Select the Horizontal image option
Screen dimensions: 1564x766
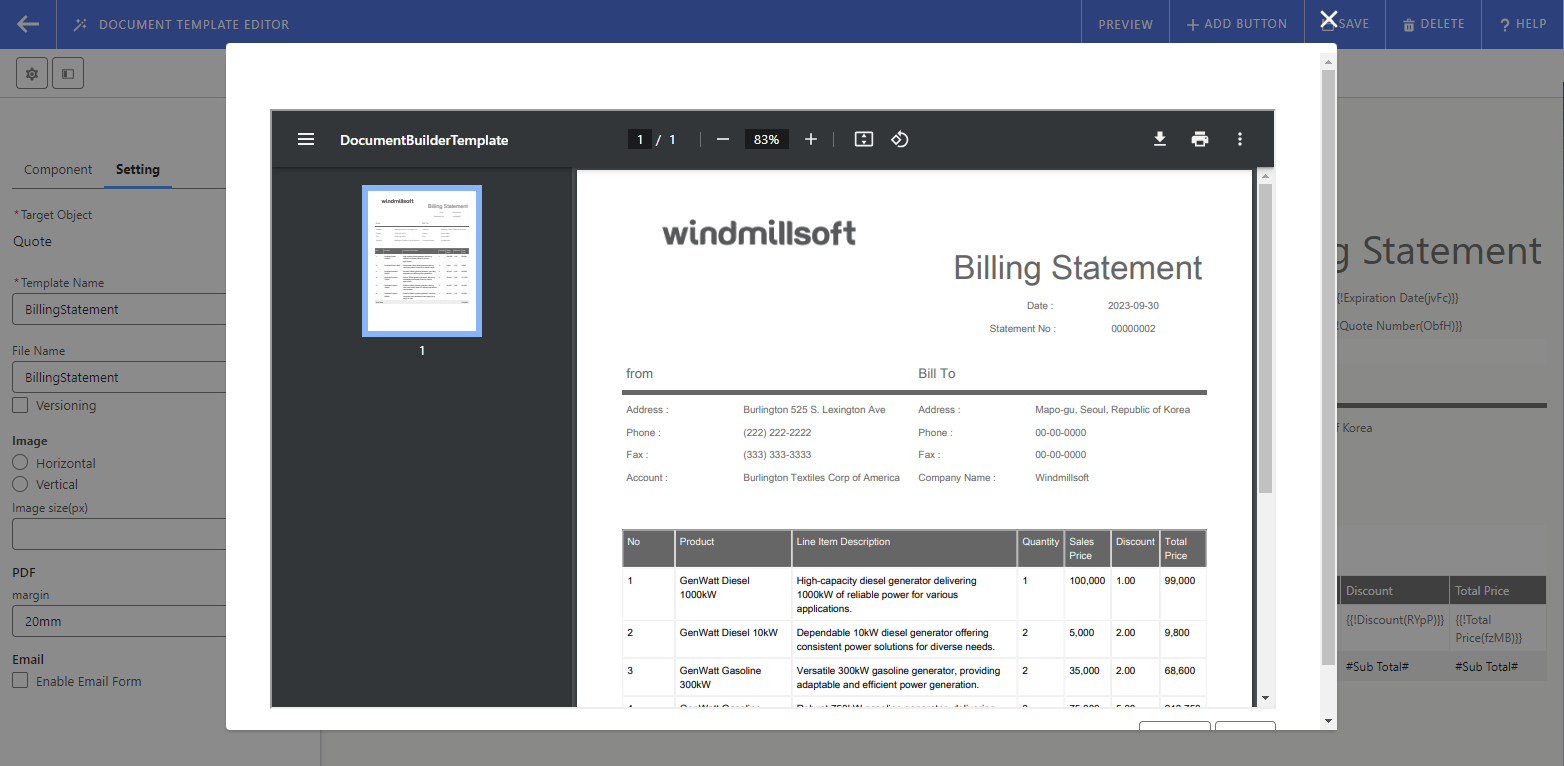20,463
